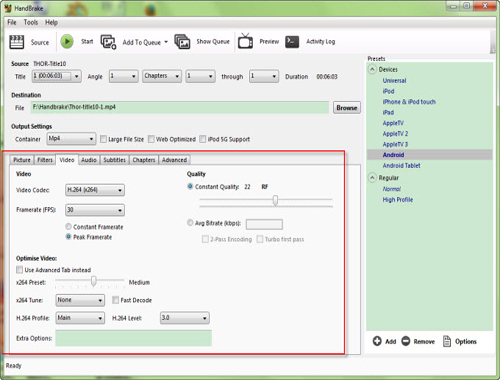The width and height of the screenshot is (500, 380).
Task: Click the x264 Preset slider handle
Action: click(x=94, y=281)
